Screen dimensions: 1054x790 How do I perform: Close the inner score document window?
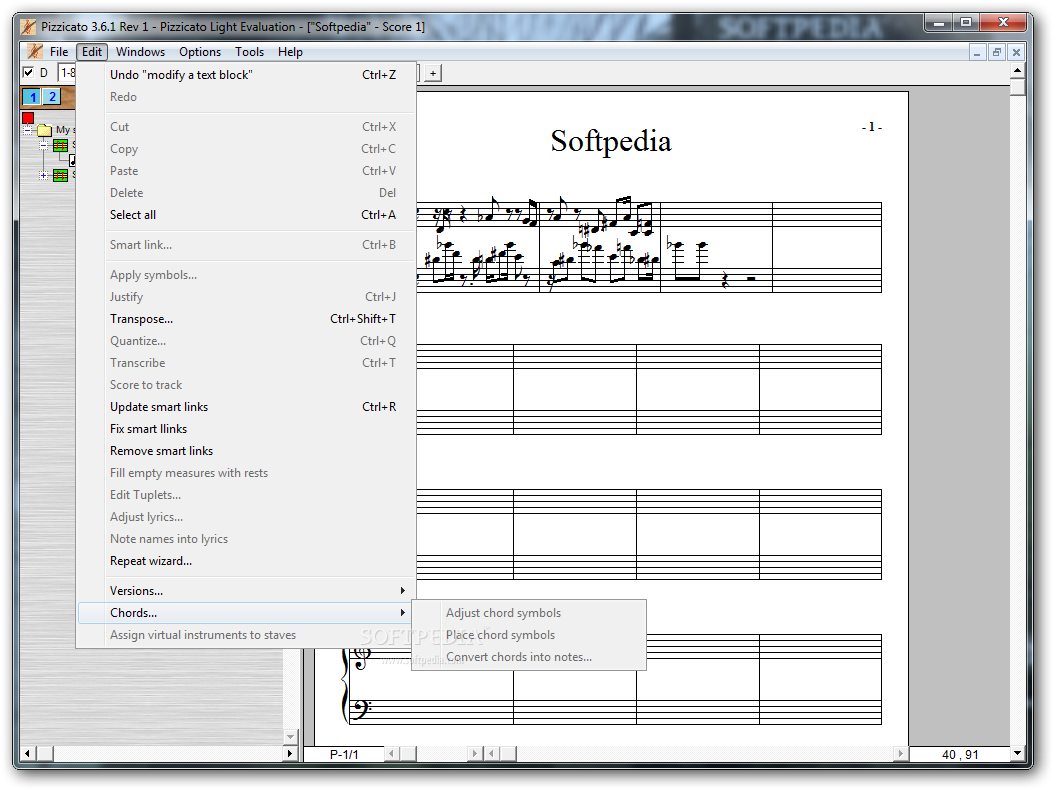pyautogui.click(x=1016, y=52)
